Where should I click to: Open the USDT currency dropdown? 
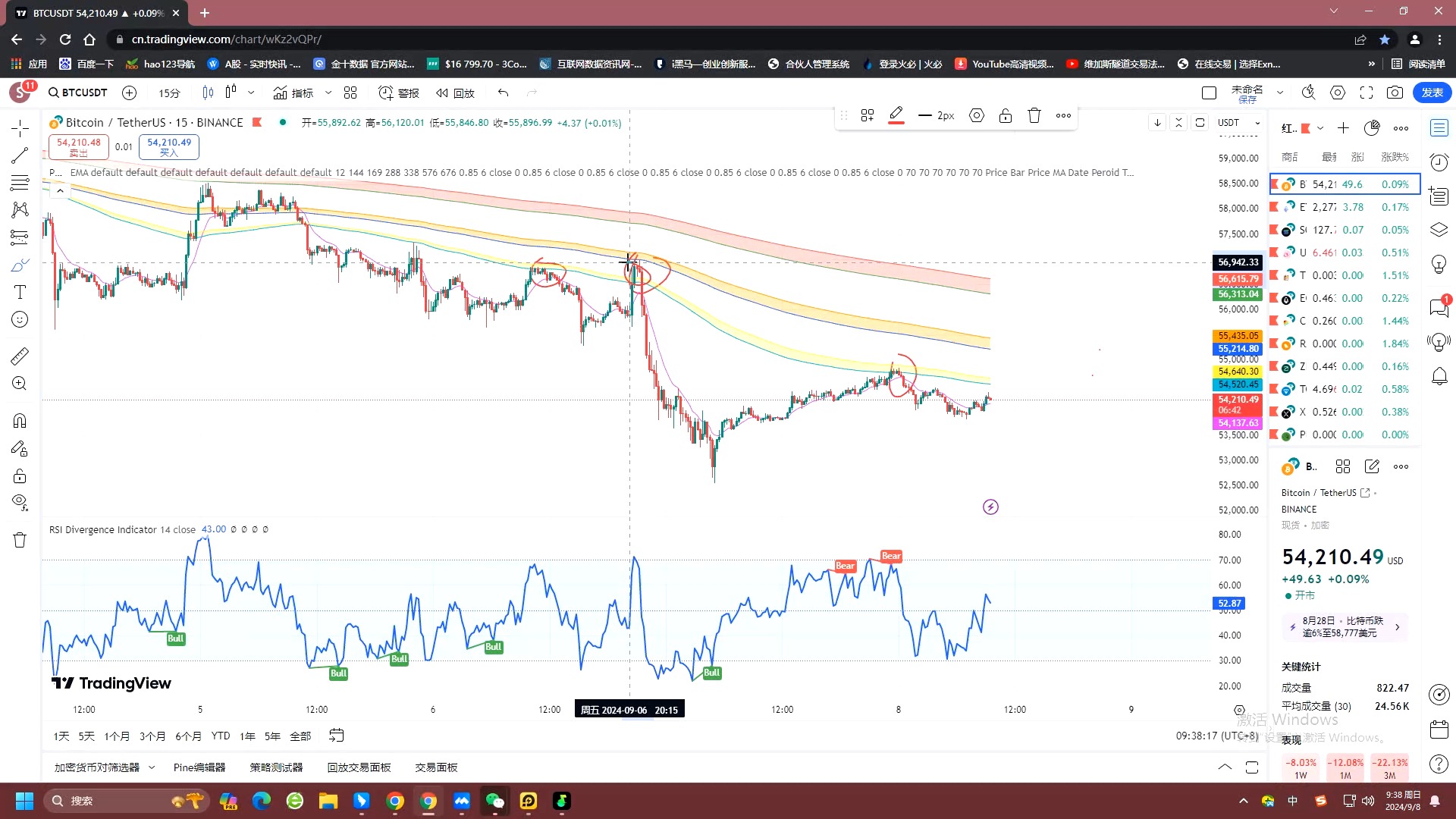(1238, 123)
